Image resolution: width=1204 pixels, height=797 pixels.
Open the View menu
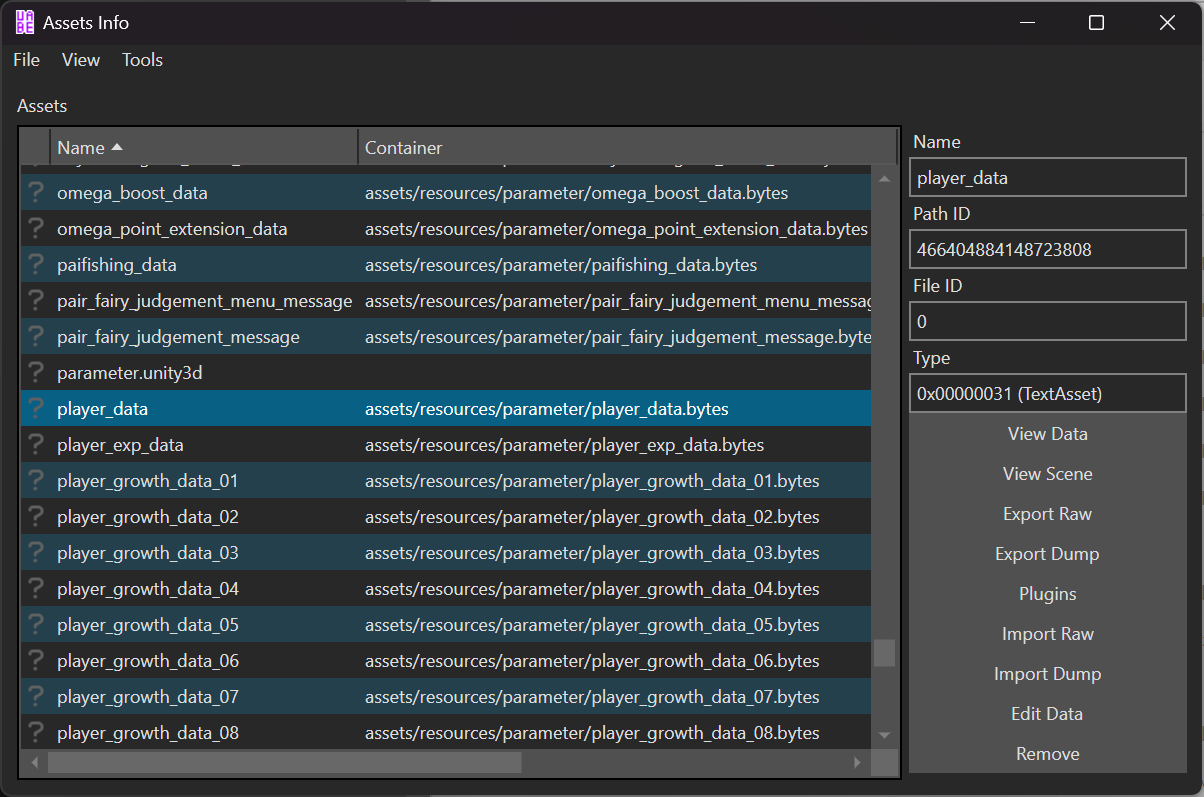(x=81, y=60)
